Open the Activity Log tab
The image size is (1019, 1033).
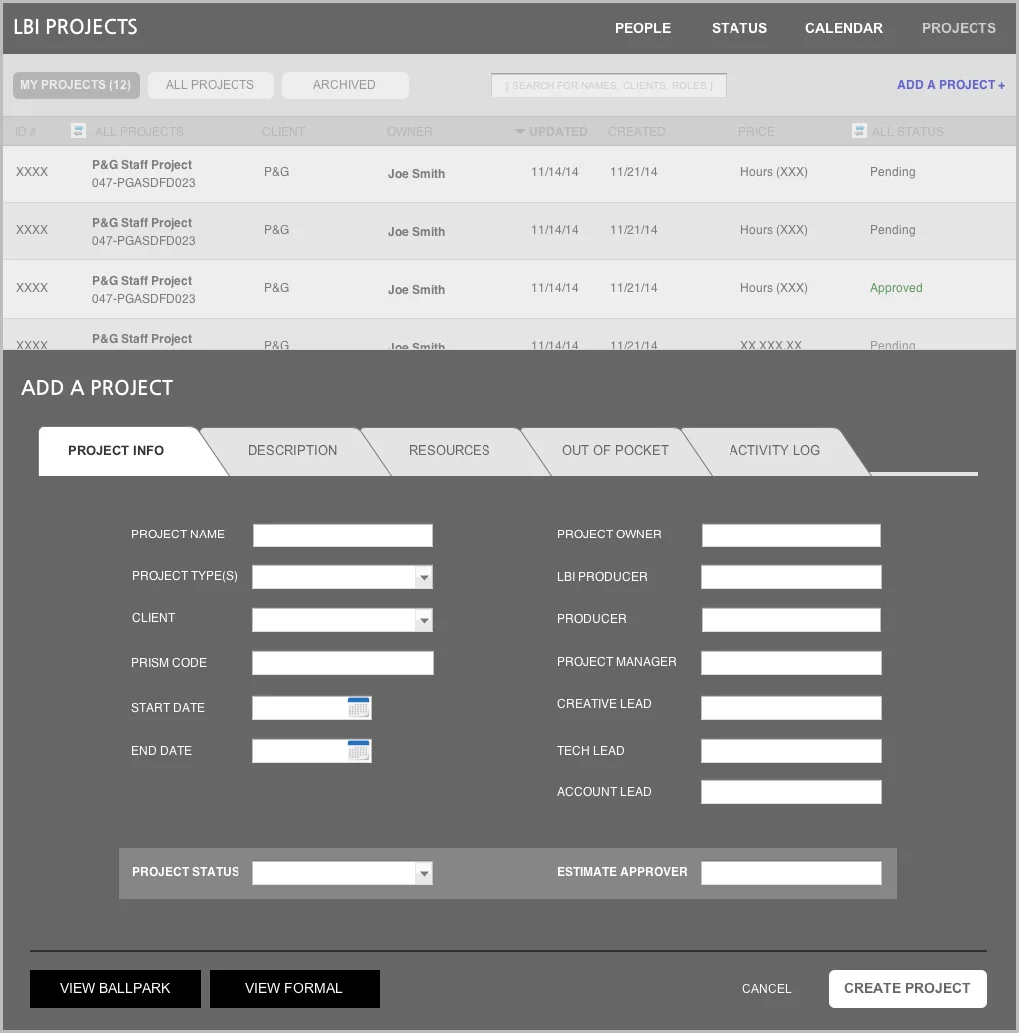coord(775,451)
